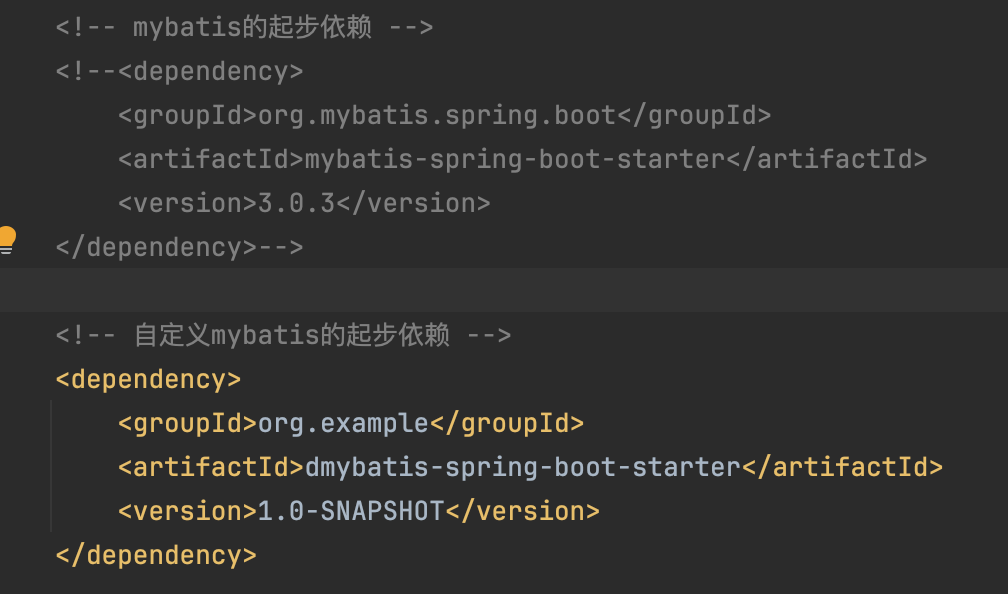Click the commented '<!--<dependency>' line
The height and width of the screenshot is (594, 1008).
coord(179,71)
